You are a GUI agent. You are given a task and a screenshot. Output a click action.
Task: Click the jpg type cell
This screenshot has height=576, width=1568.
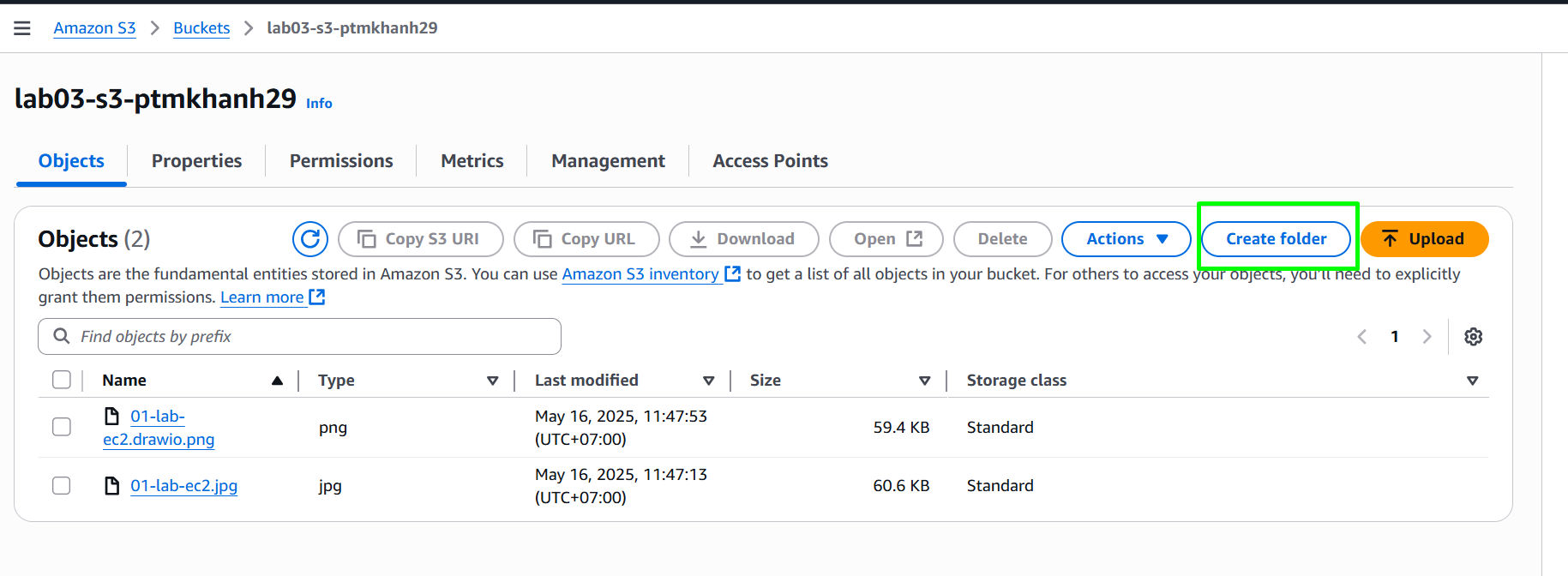click(330, 486)
